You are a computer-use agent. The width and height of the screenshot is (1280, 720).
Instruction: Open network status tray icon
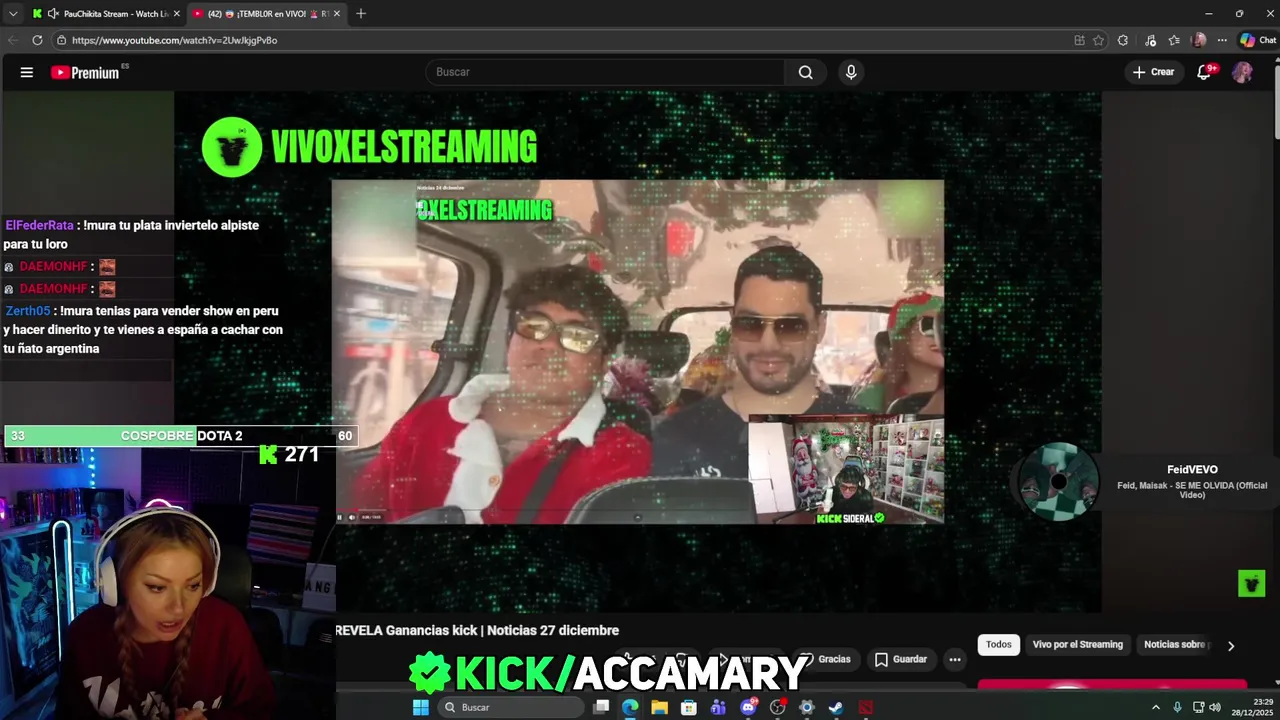pyautogui.click(x=1198, y=707)
